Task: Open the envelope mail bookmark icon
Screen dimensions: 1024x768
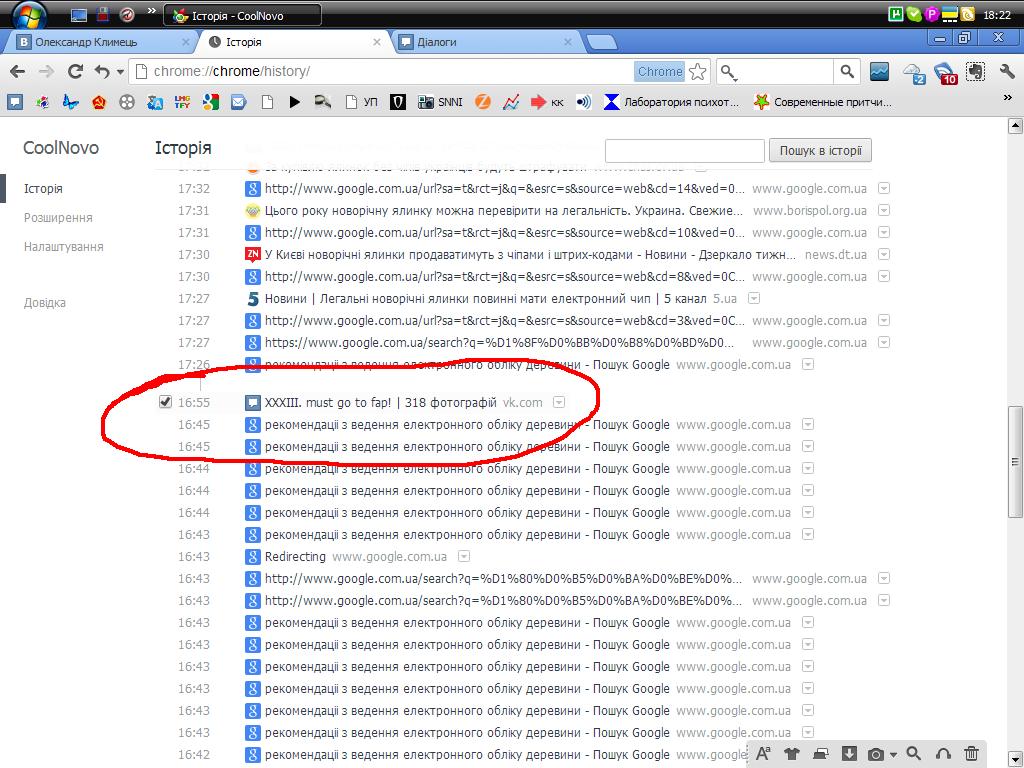Action: click(x=238, y=102)
